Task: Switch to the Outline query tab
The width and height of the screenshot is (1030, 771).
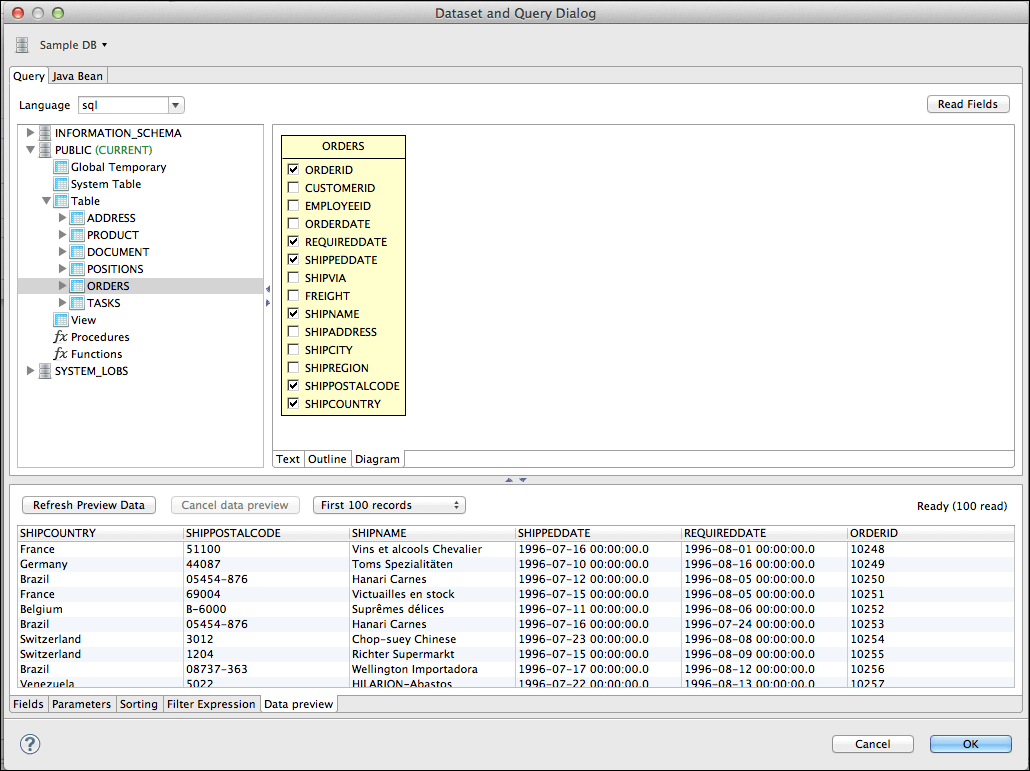Action: pos(327,459)
